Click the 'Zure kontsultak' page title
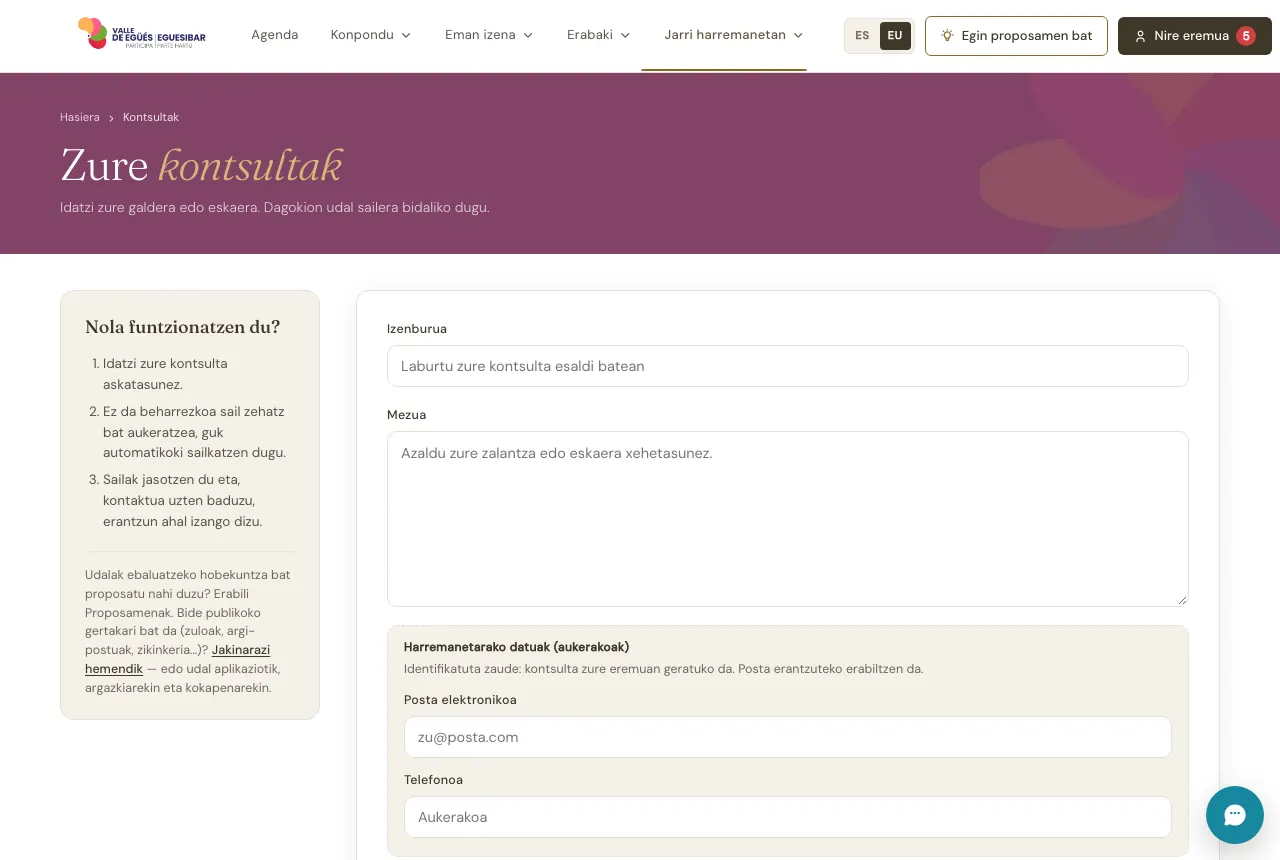The width and height of the screenshot is (1280, 860). tap(201, 165)
